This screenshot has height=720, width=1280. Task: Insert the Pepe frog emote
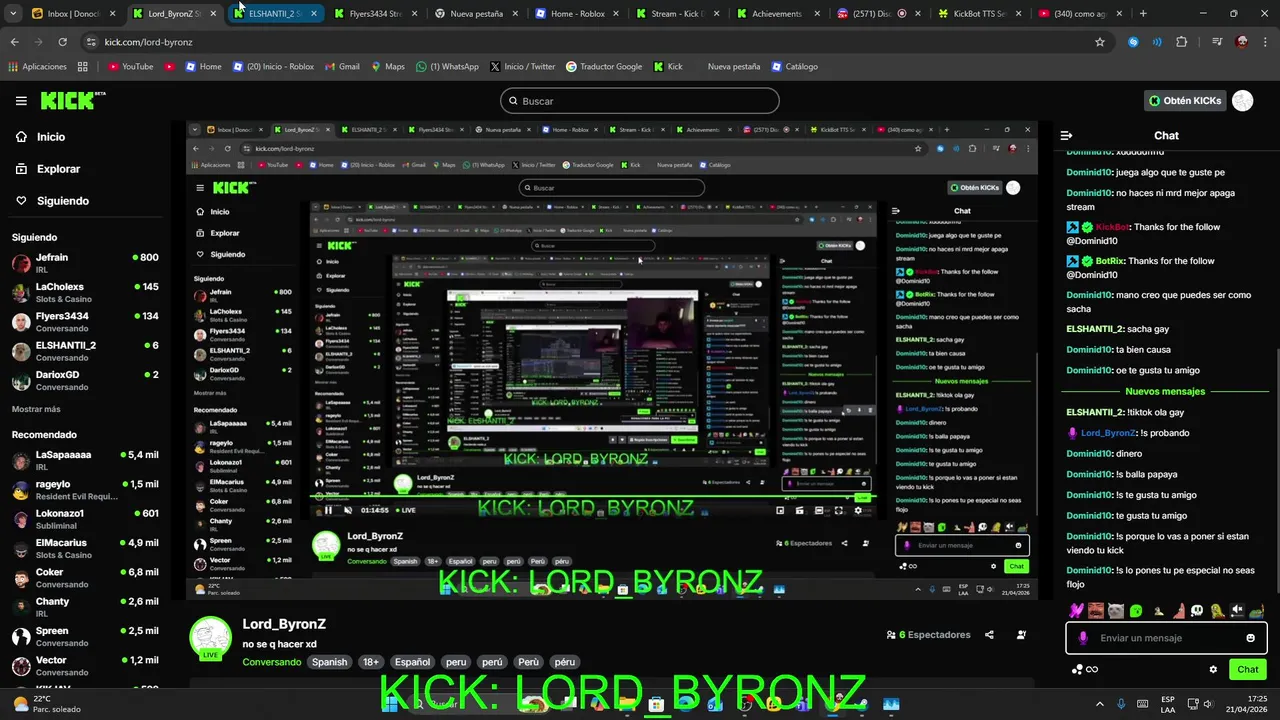pyautogui.click(x=1257, y=611)
